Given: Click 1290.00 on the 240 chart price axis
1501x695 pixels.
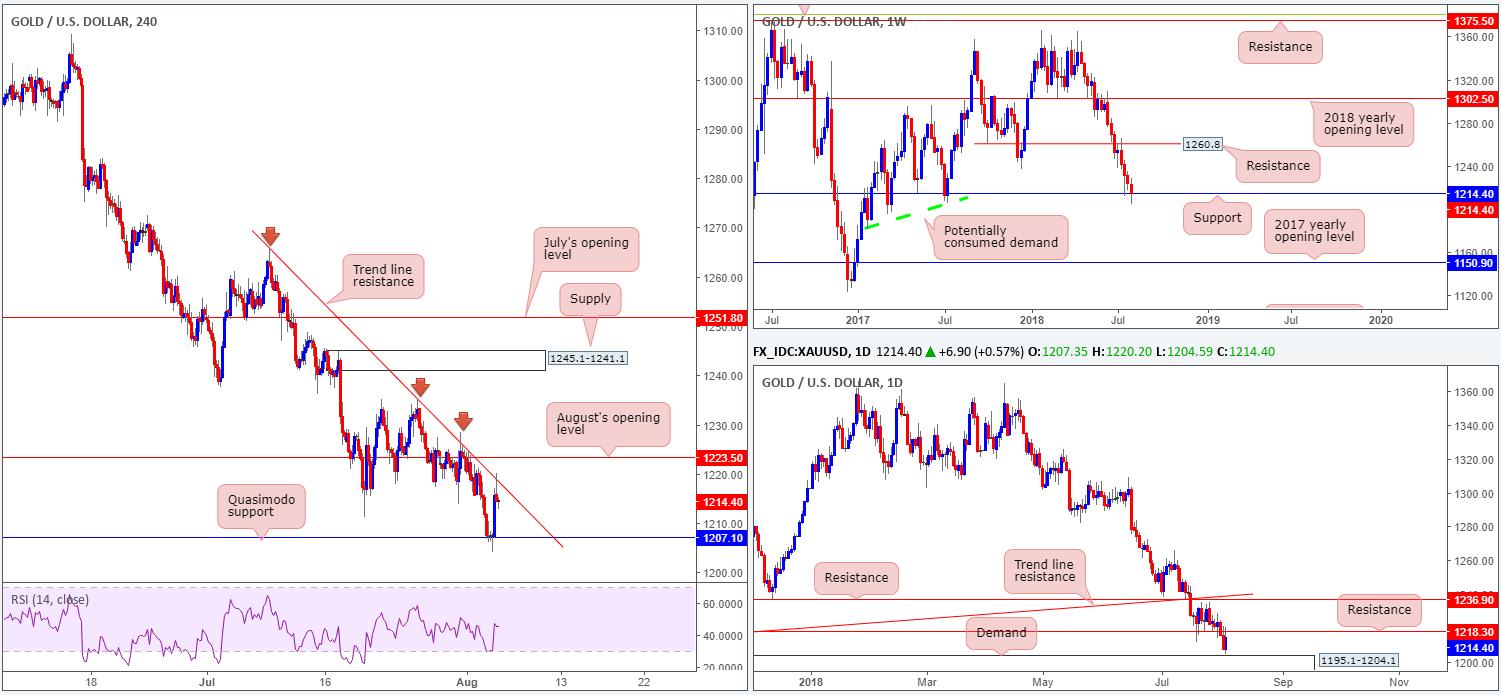Looking at the screenshot, I should click(722, 130).
